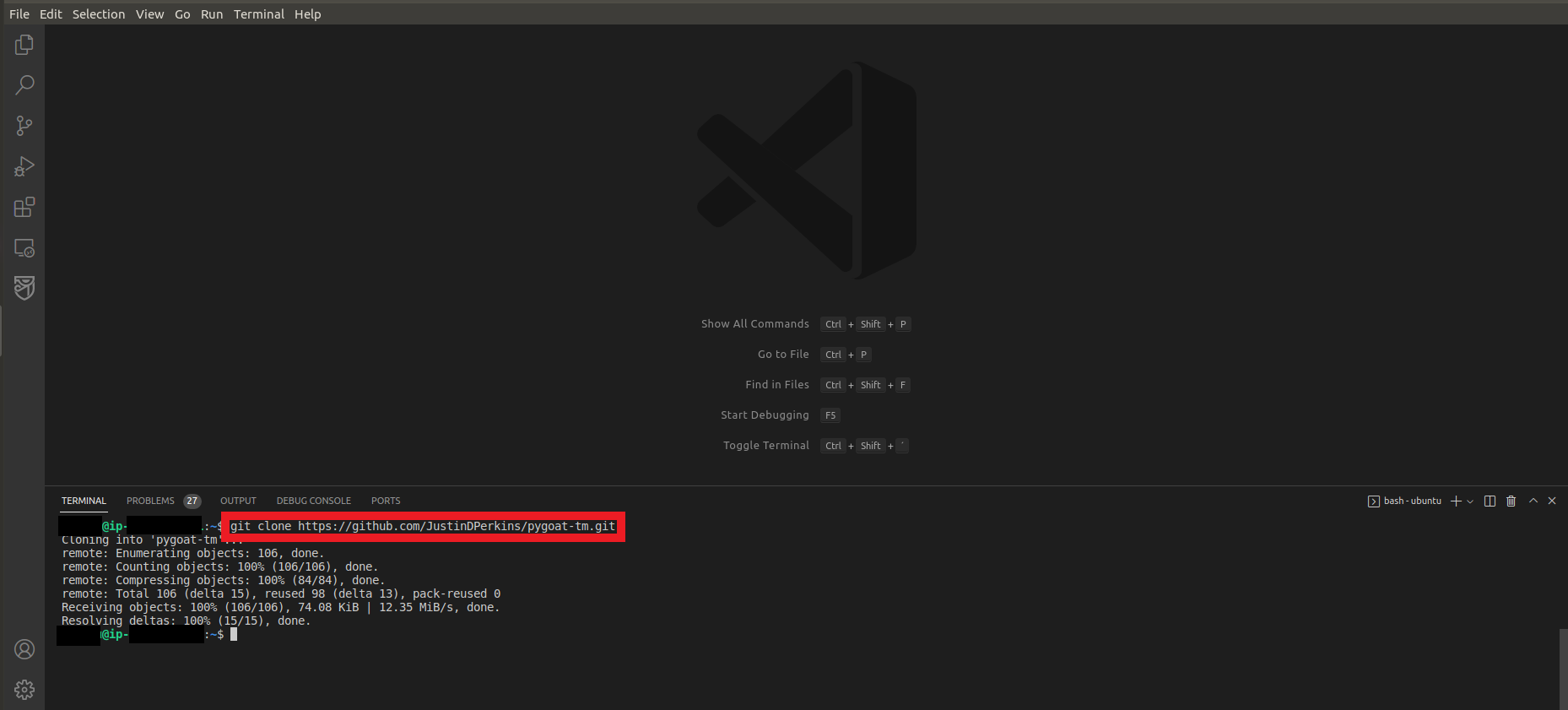This screenshot has width=1568, height=710.
Task: Open the View menu
Action: click(150, 14)
